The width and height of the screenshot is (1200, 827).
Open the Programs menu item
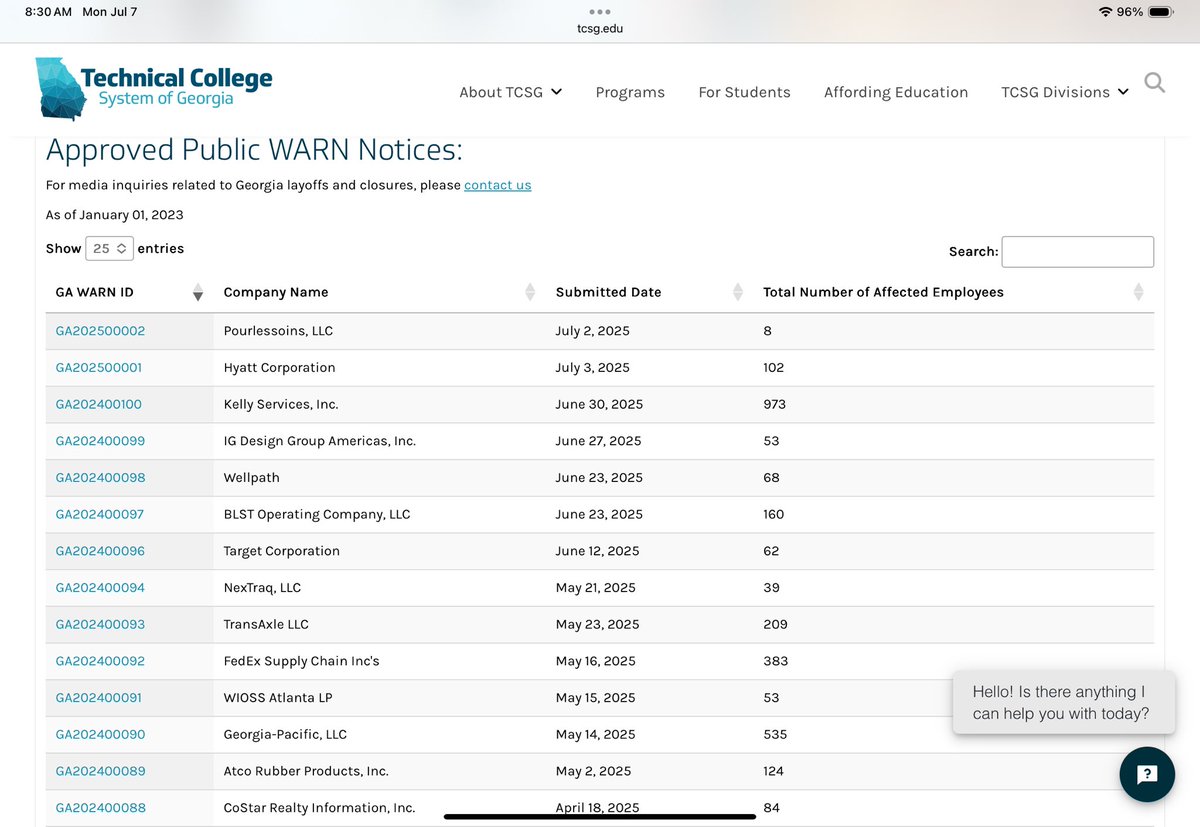click(x=630, y=92)
